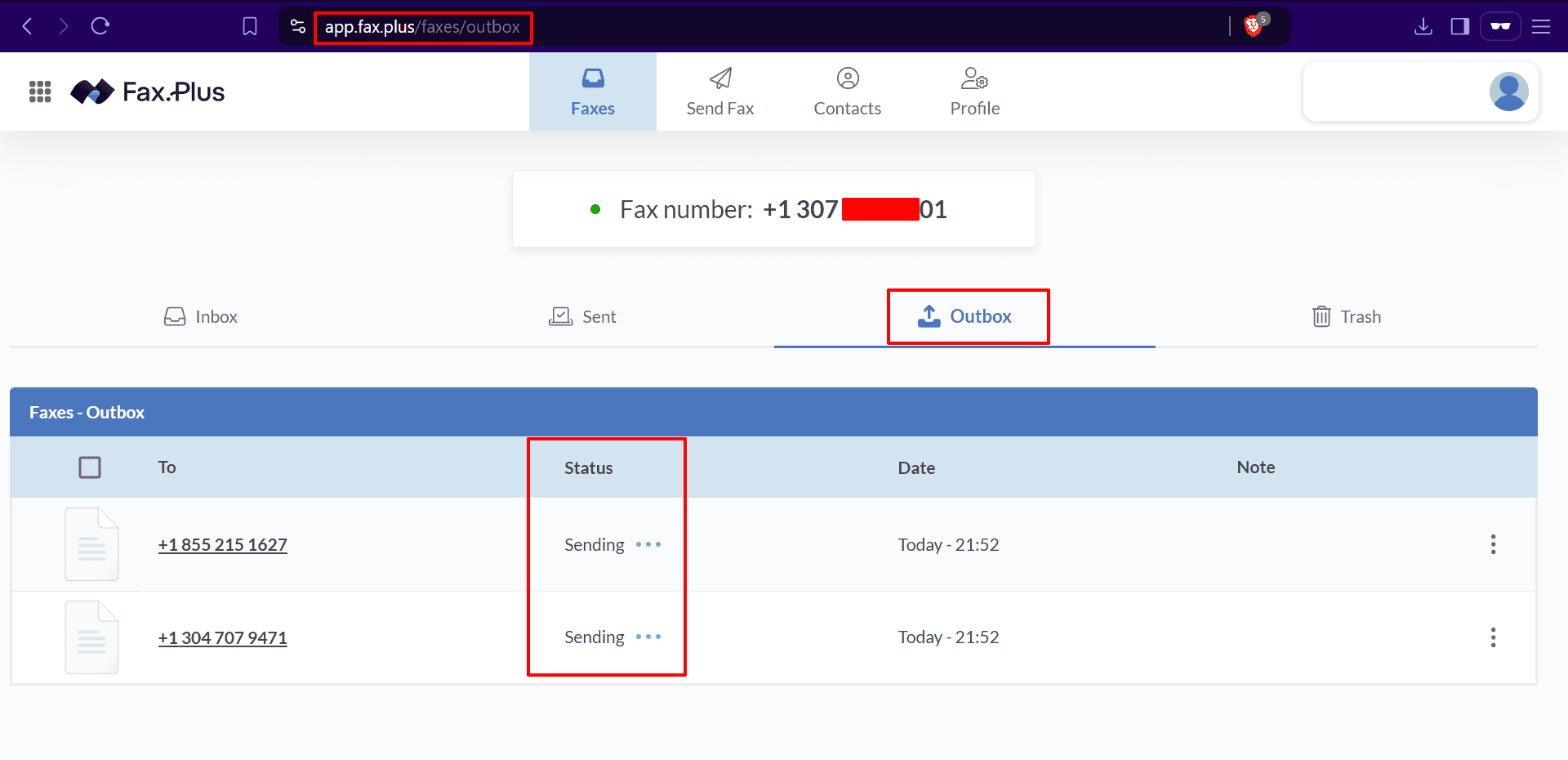Tick the select-all faxes checkbox
1568x760 pixels.
click(90, 467)
